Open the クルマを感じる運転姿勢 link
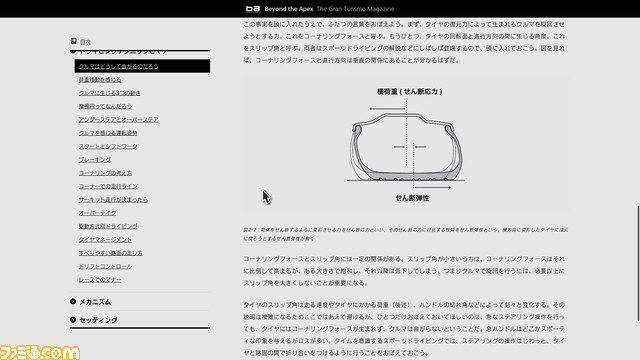Image resolution: width=640 pixels, height=360 pixels. tap(108, 133)
